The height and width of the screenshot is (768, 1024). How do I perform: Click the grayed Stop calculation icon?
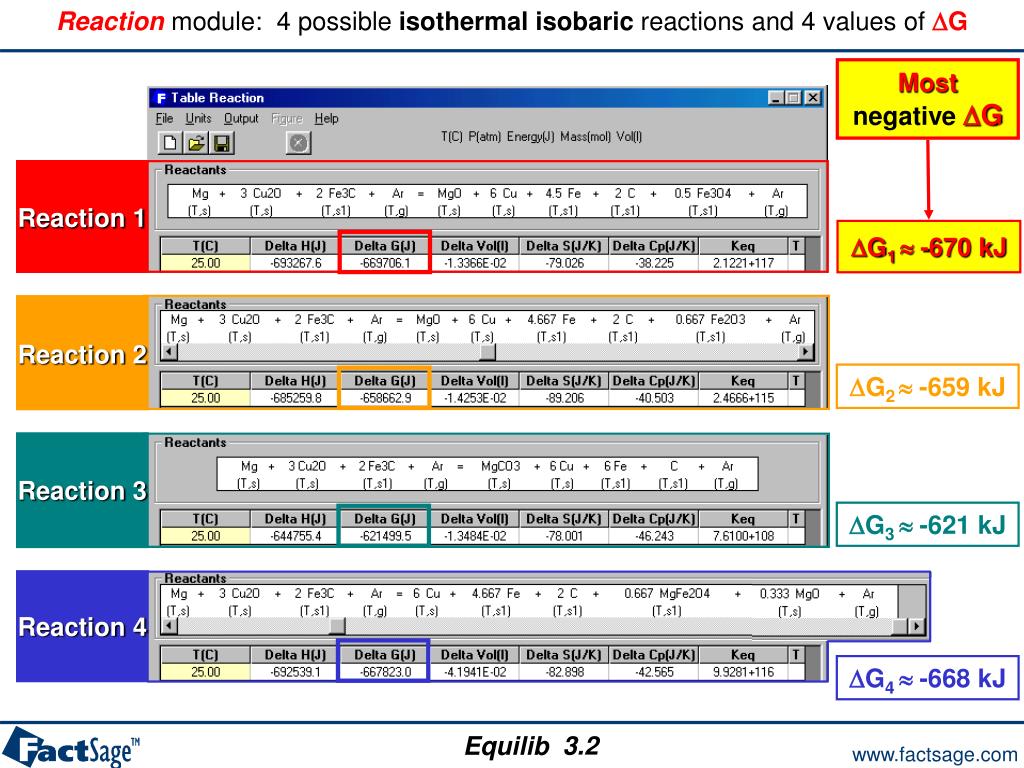click(298, 143)
